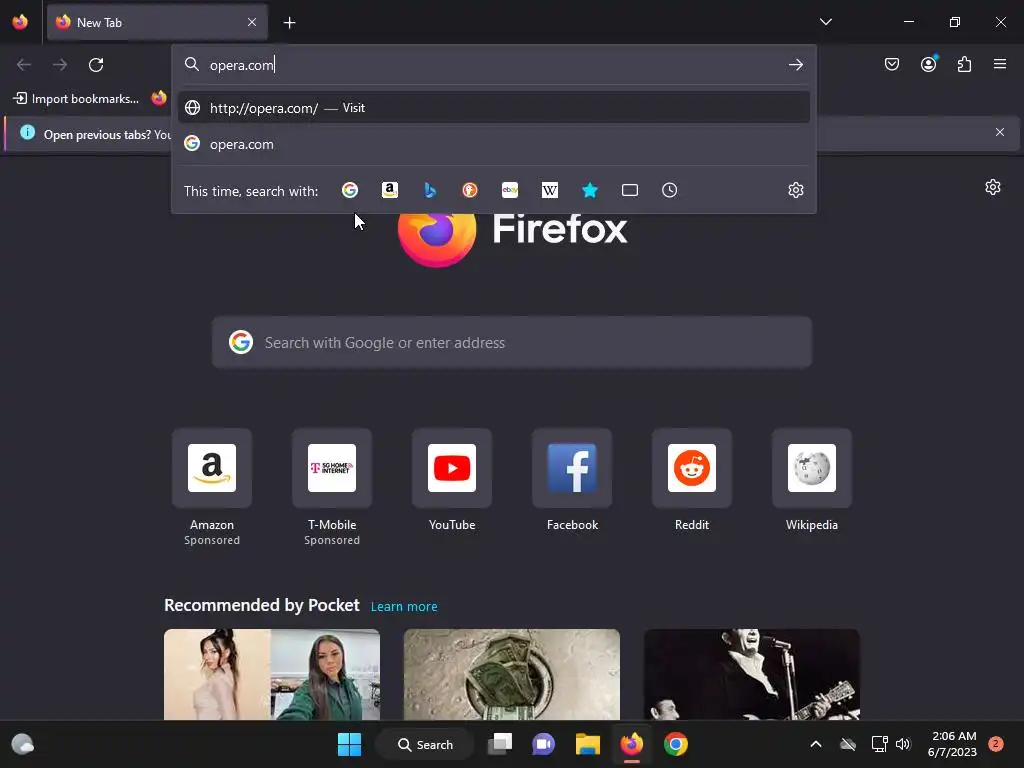Choose the http://opera.com/ Visit suggestion
The height and width of the screenshot is (768, 1024).
(494, 108)
